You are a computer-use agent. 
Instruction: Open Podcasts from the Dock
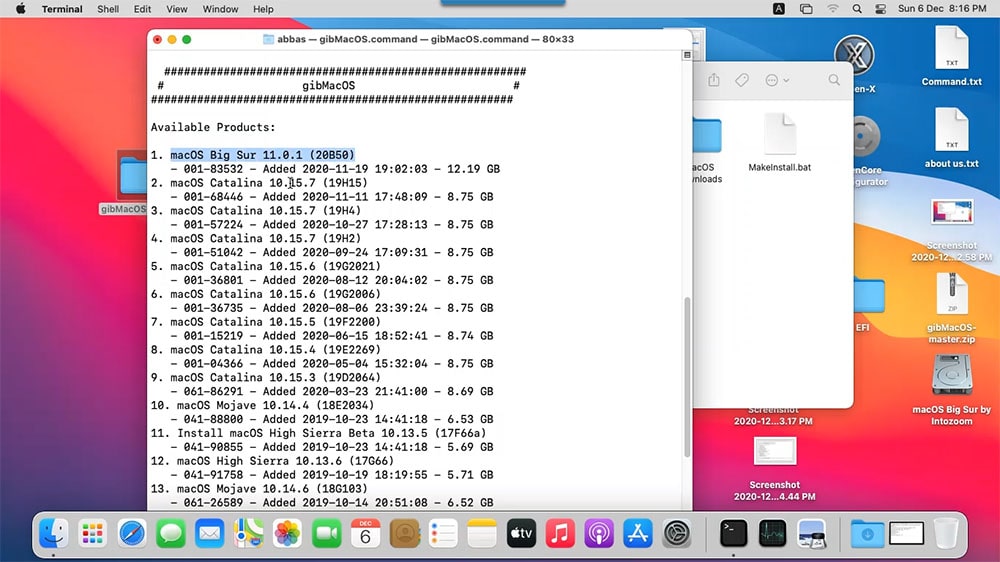point(599,533)
